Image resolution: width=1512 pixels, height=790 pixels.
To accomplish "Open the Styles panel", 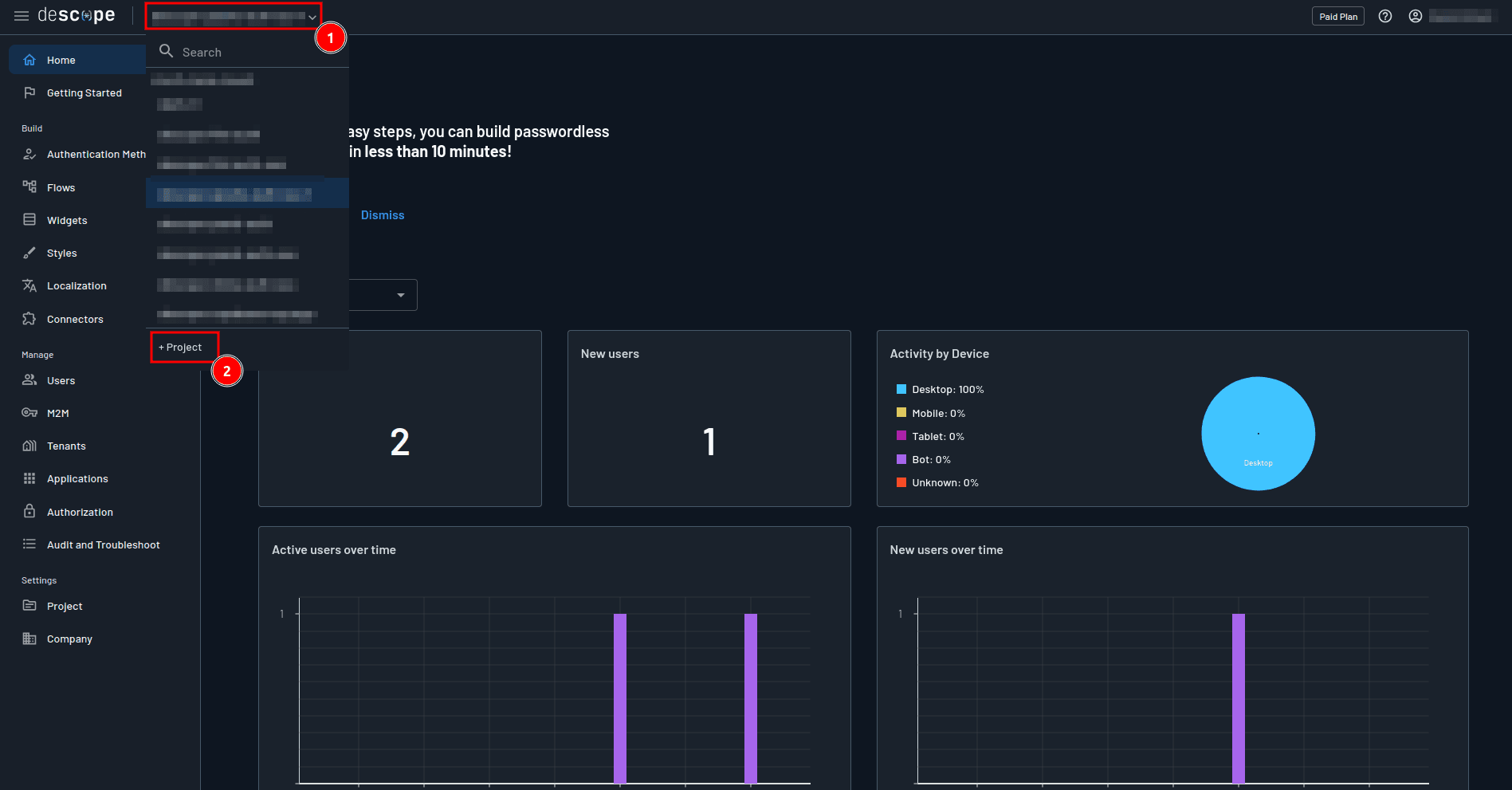I will (62, 253).
